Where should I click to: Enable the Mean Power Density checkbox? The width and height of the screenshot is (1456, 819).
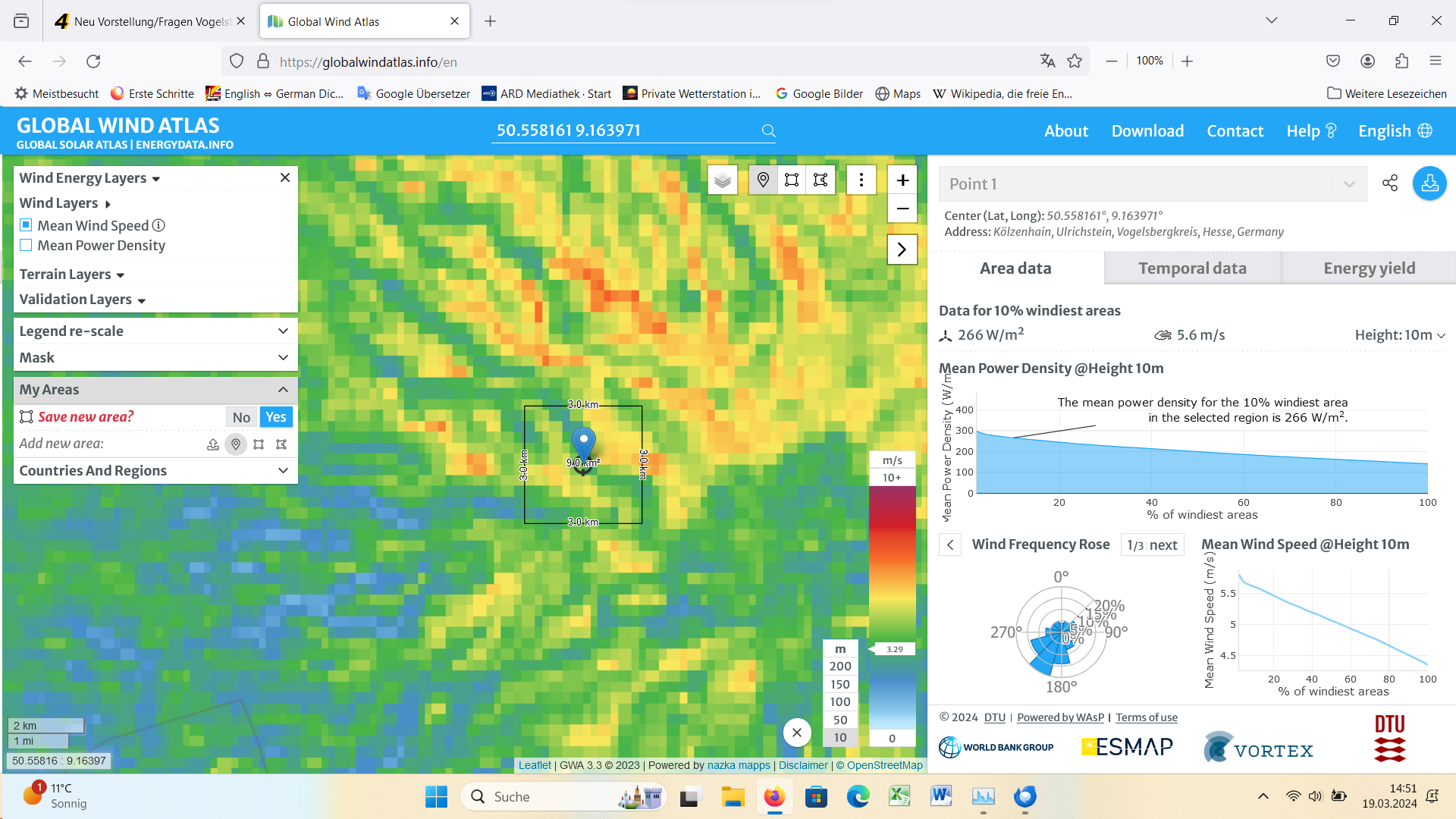(26, 246)
